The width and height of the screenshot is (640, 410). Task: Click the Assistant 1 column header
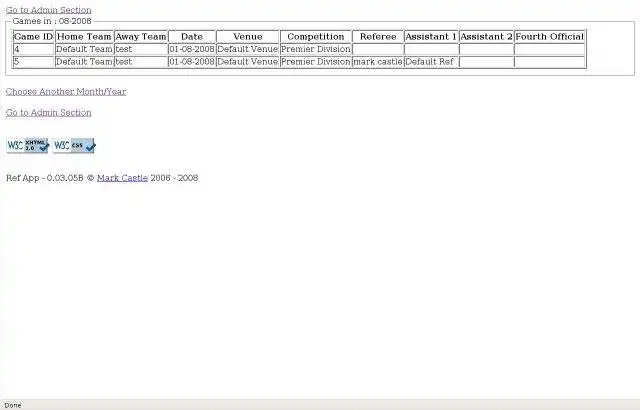431,37
